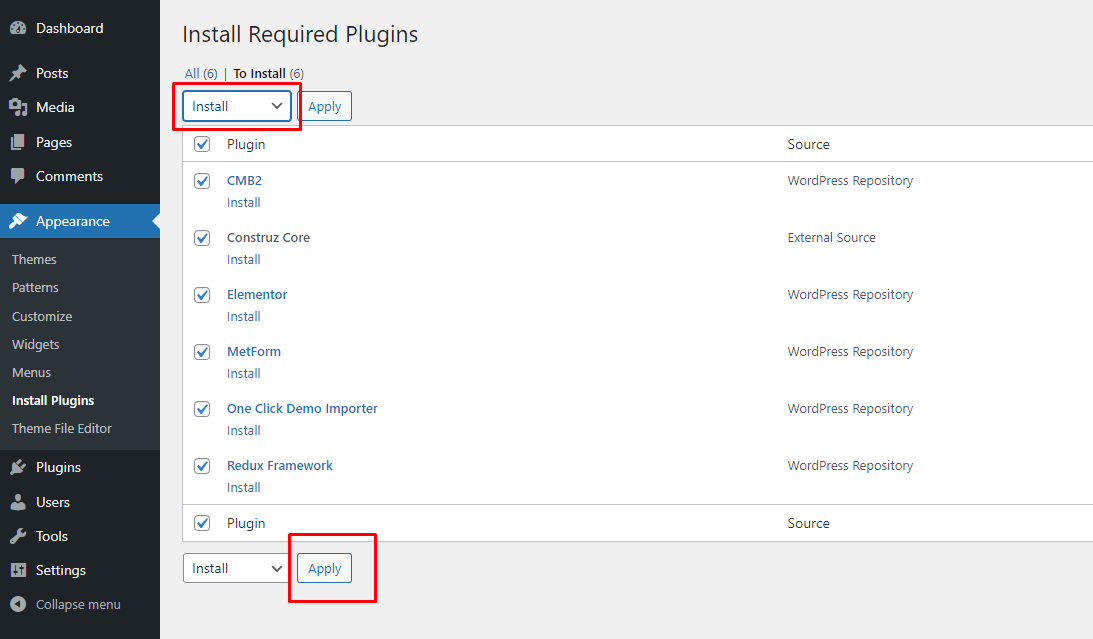Click the top Apply button
Viewport: 1093px width, 639px height.
click(x=325, y=106)
